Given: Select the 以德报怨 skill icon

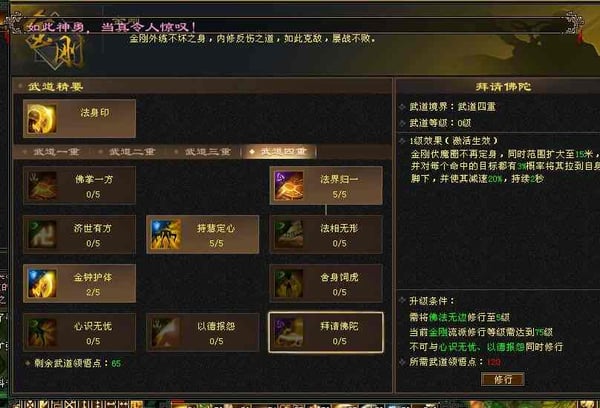Looking at the screenshot, I should click(x=165, y=332).
